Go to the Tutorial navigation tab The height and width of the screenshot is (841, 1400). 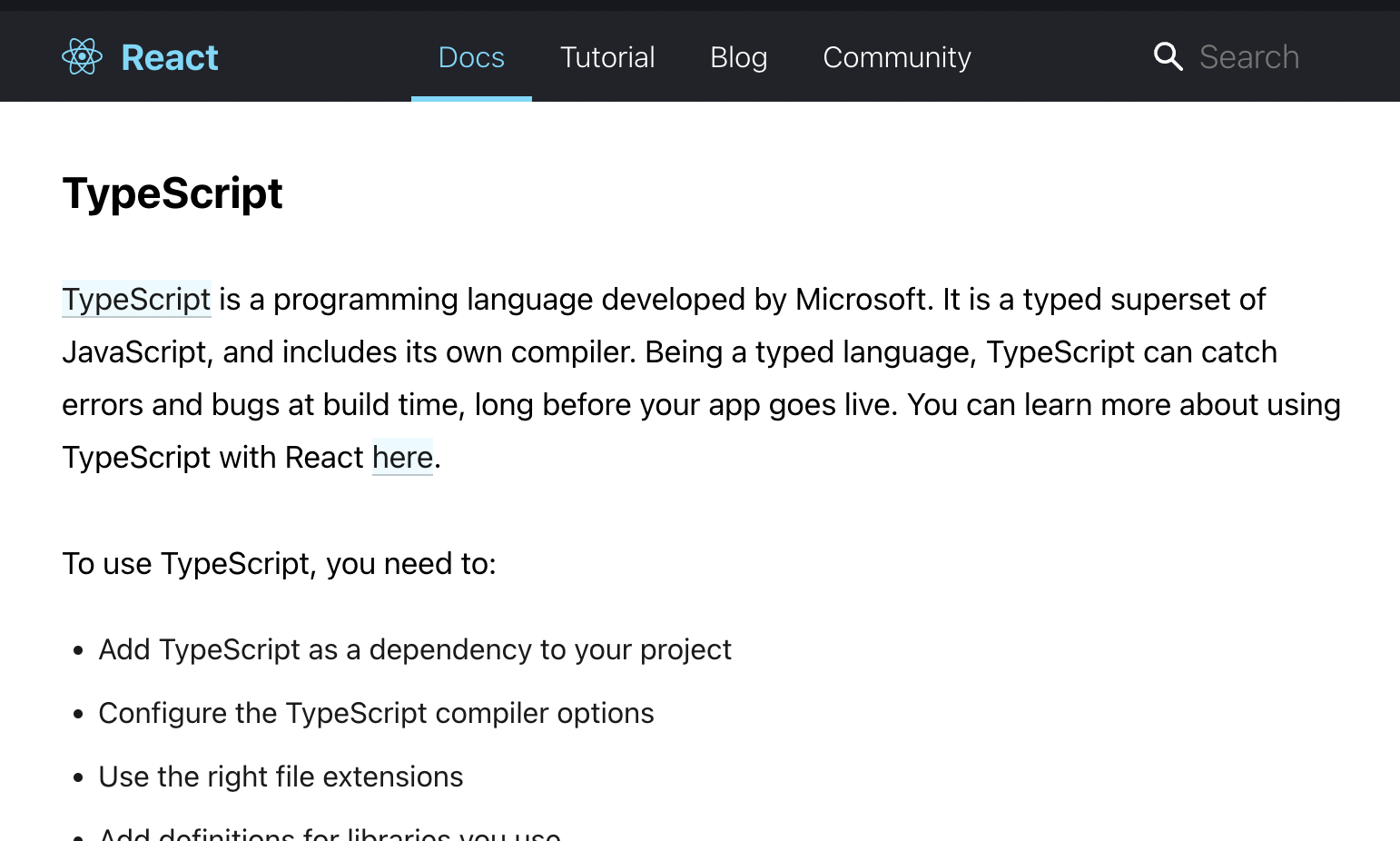607,57
